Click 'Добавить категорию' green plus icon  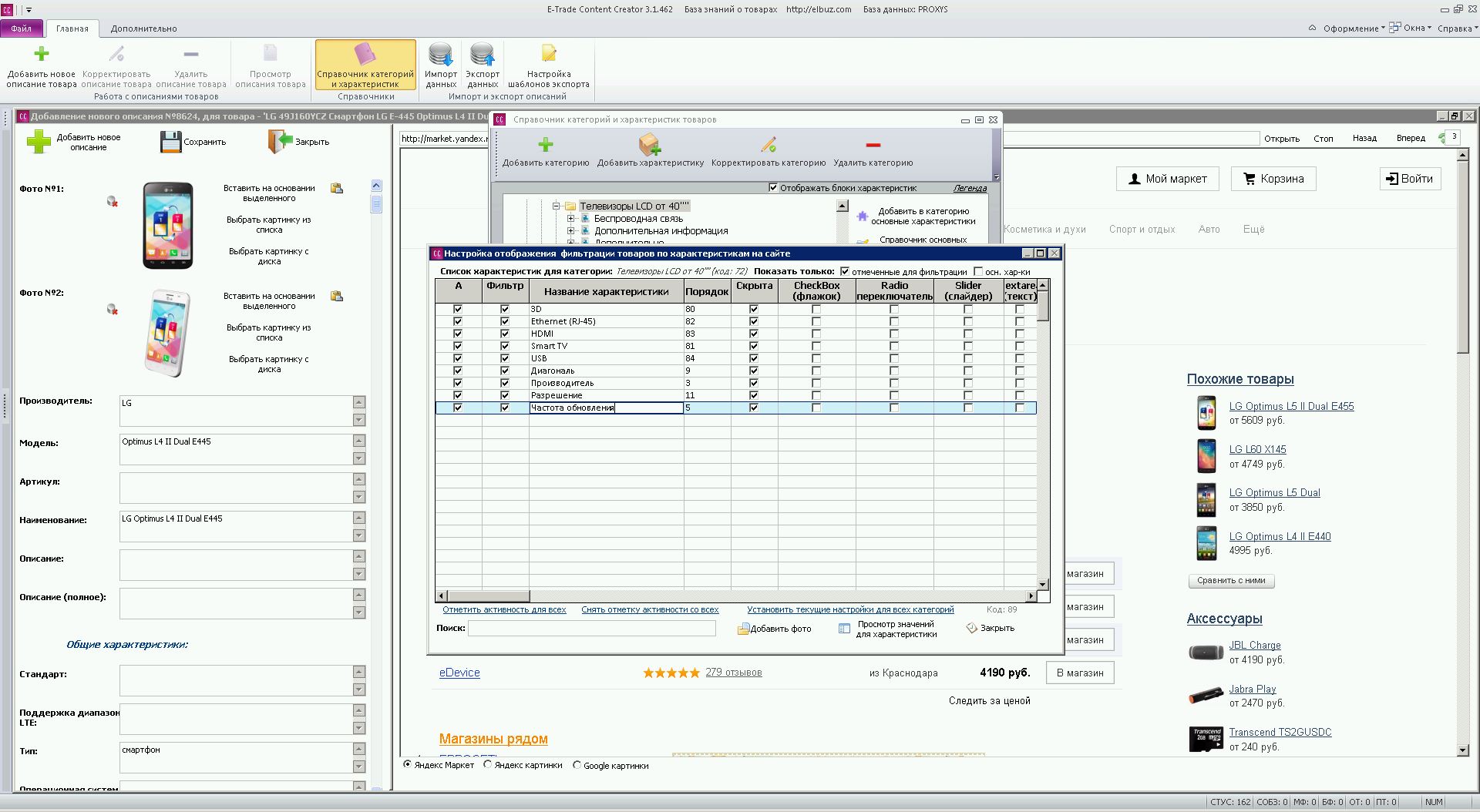[546, 145]
